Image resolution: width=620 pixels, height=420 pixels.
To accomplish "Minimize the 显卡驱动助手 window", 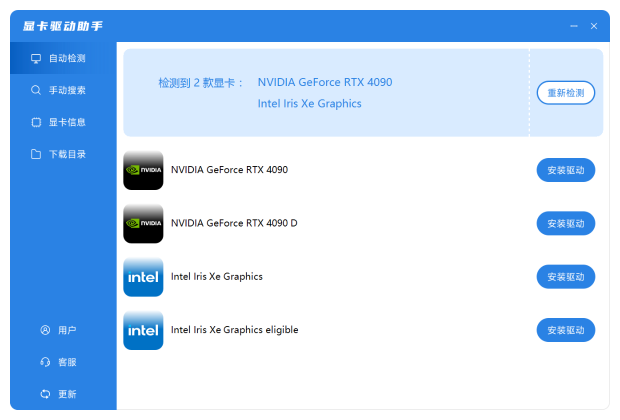I will coord(574,26).
